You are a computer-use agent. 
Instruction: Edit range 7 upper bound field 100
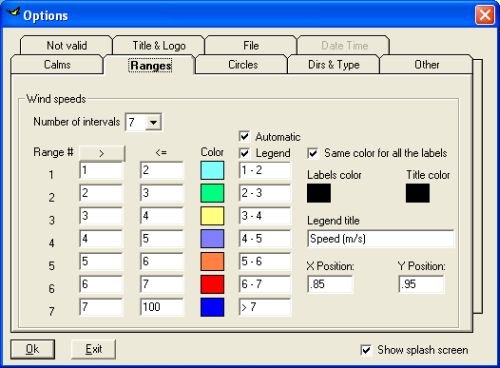pos(162,307)
